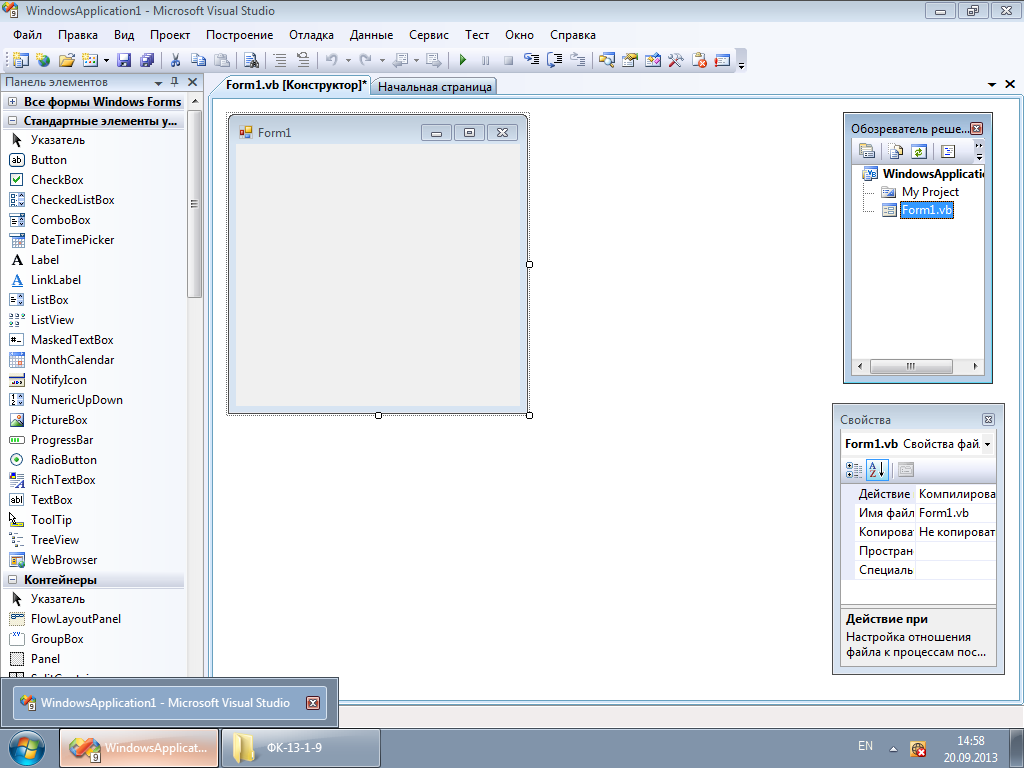This screenshot has width=1024, height=768.
Task: Open the ФК-13-1-9 folder on the taskbar
Action: [300, 748]
